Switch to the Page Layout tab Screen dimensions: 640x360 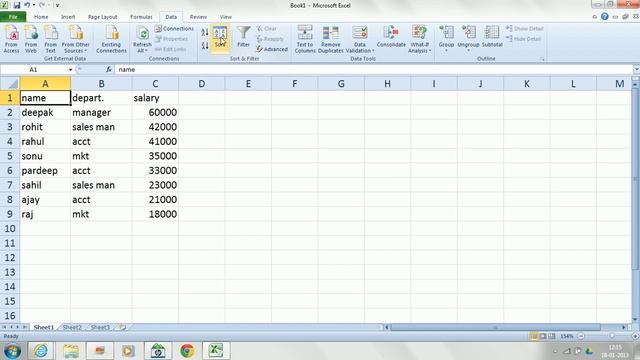(x=102, y=17)
